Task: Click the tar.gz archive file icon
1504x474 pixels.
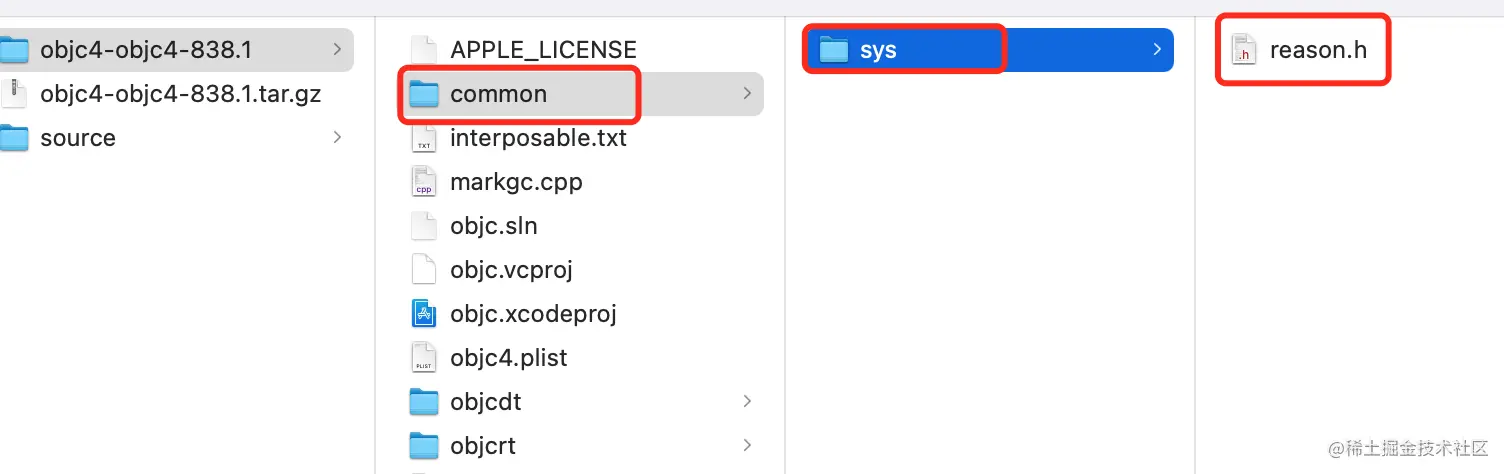Action: (x=14, y=94)
